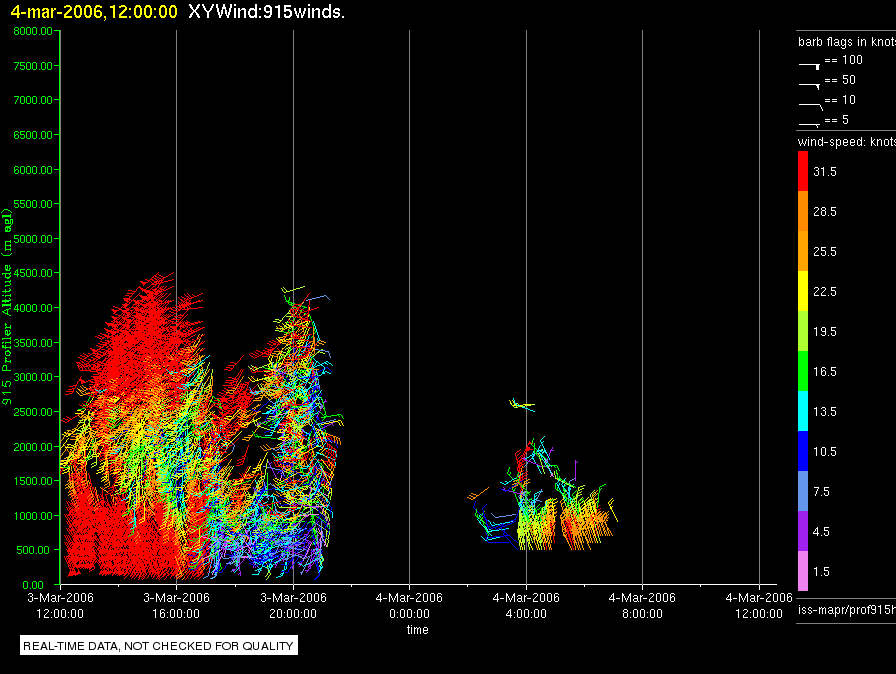Screen dimensions: 896x674
Task: Click the 1.5 wind-speed legend value
Action: (x=821, y=572)
